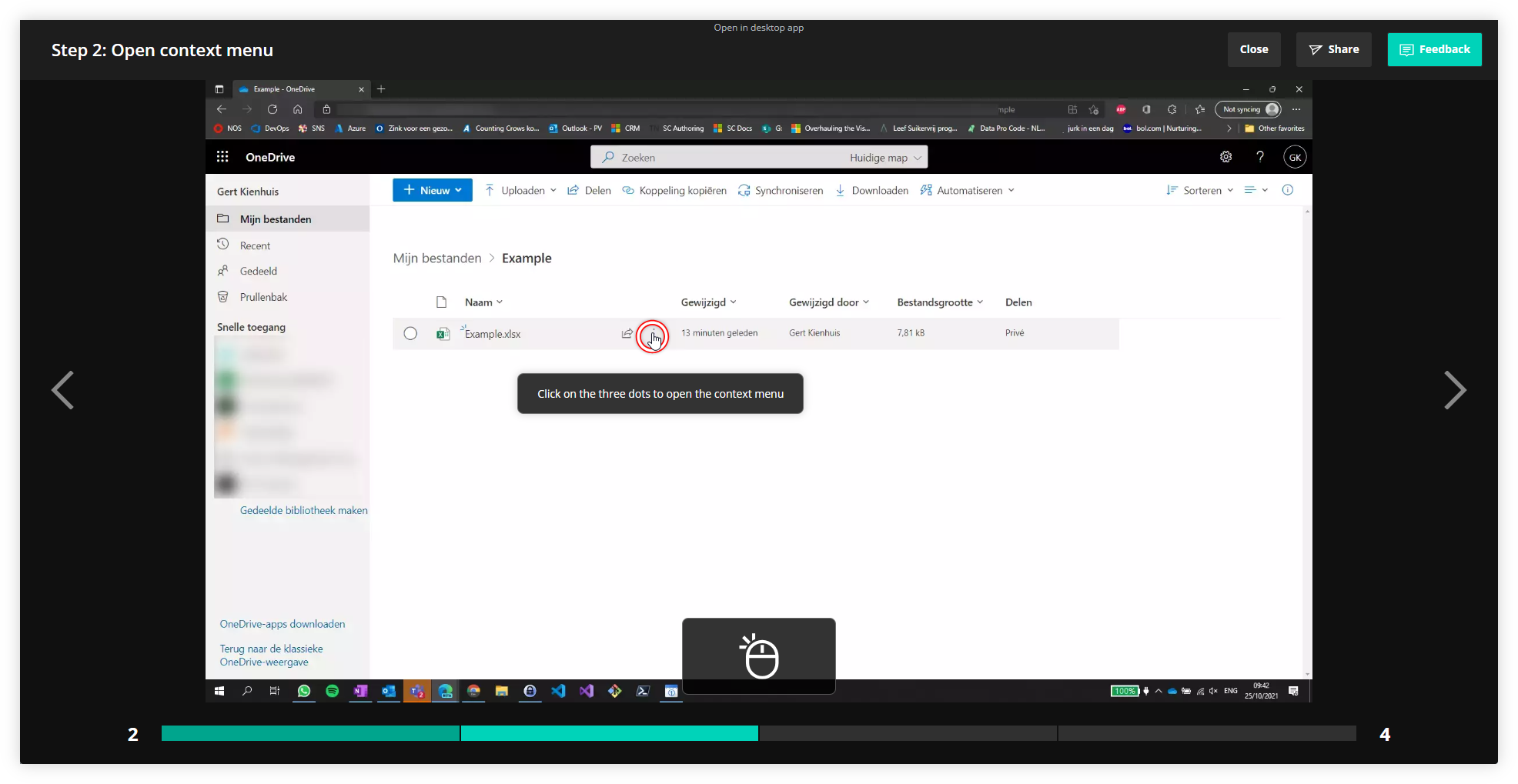This screenshot has width=1518, height=784.
Task: Click the details info icon near Sorteren
Action: pos(1288,190)
